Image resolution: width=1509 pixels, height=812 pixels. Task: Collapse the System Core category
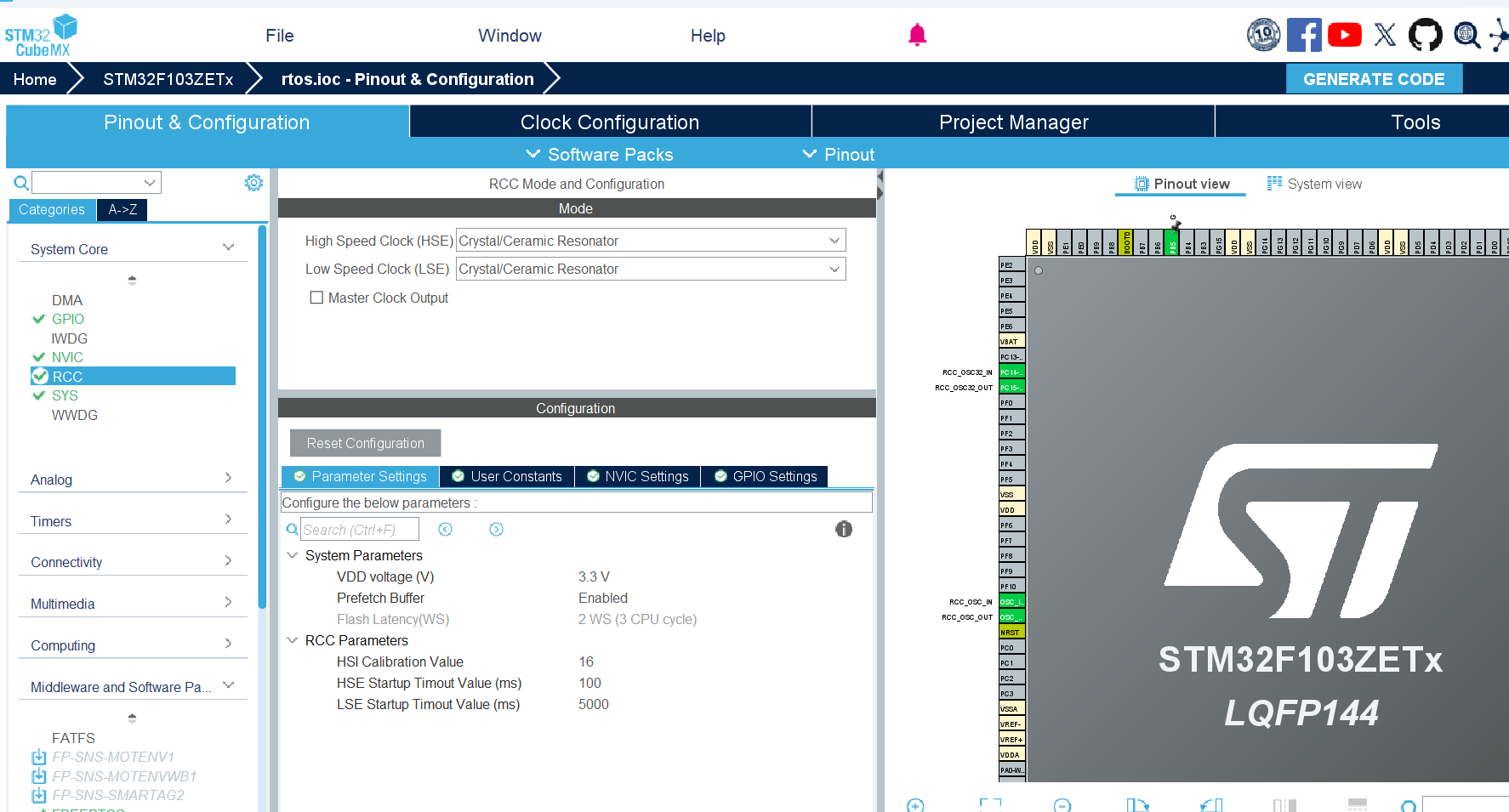pos(228,247)
